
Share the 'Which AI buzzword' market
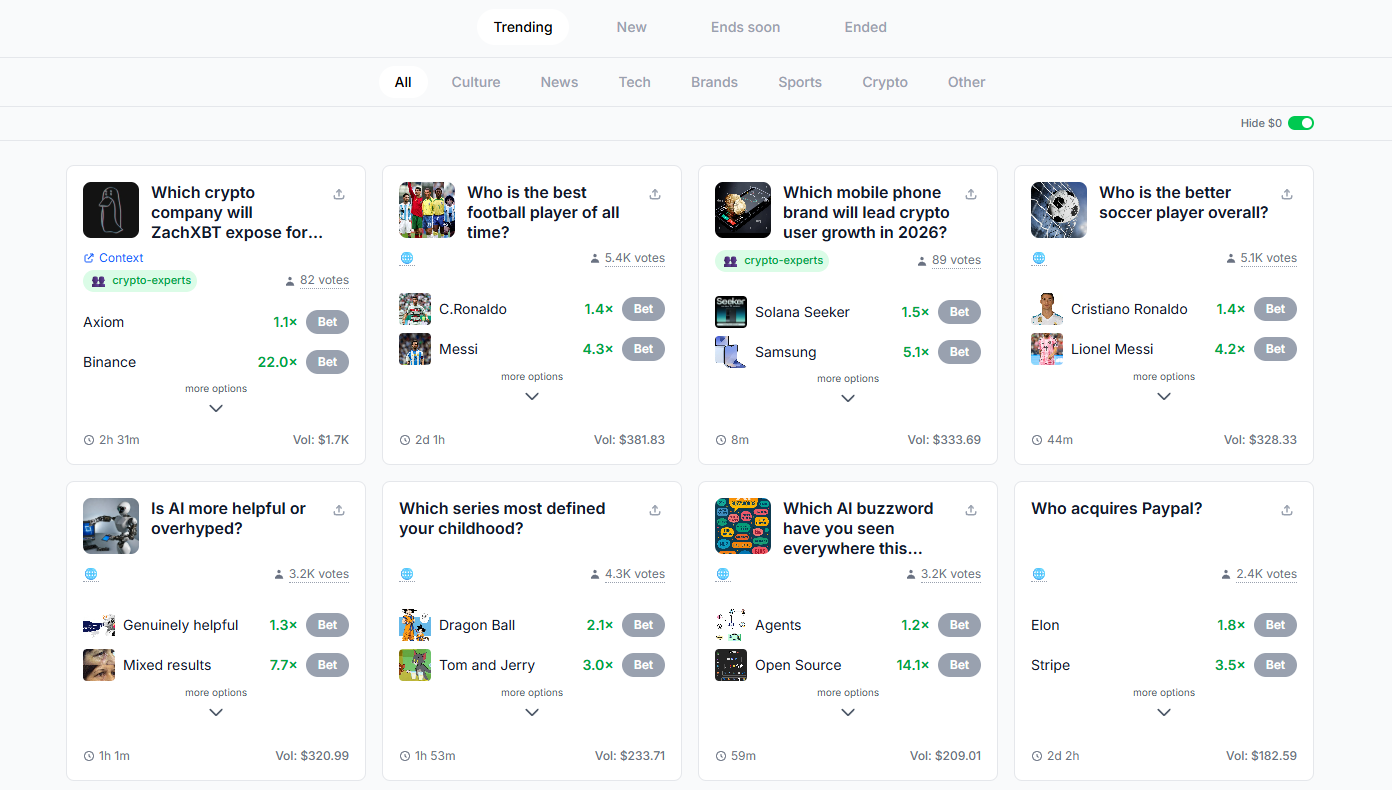[x=970, y=510]
